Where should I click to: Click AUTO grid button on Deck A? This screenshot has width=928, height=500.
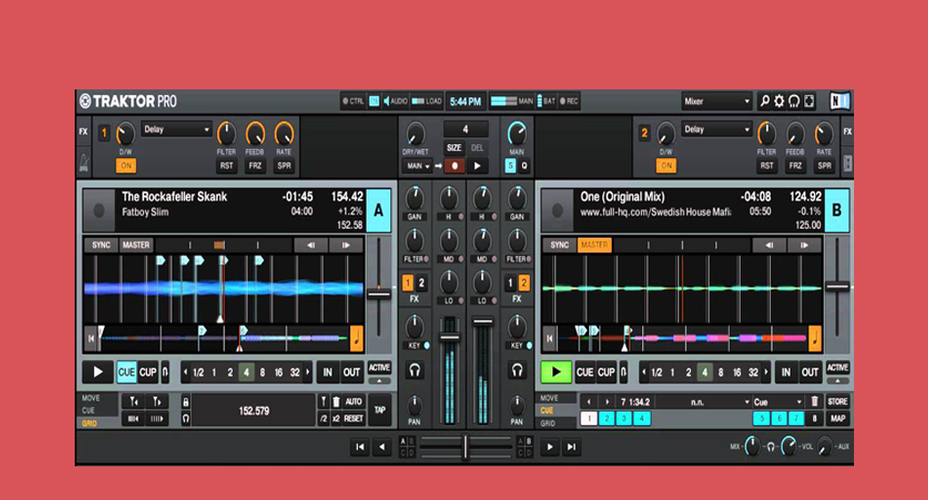pyautogui.click(x=353, y=402)
